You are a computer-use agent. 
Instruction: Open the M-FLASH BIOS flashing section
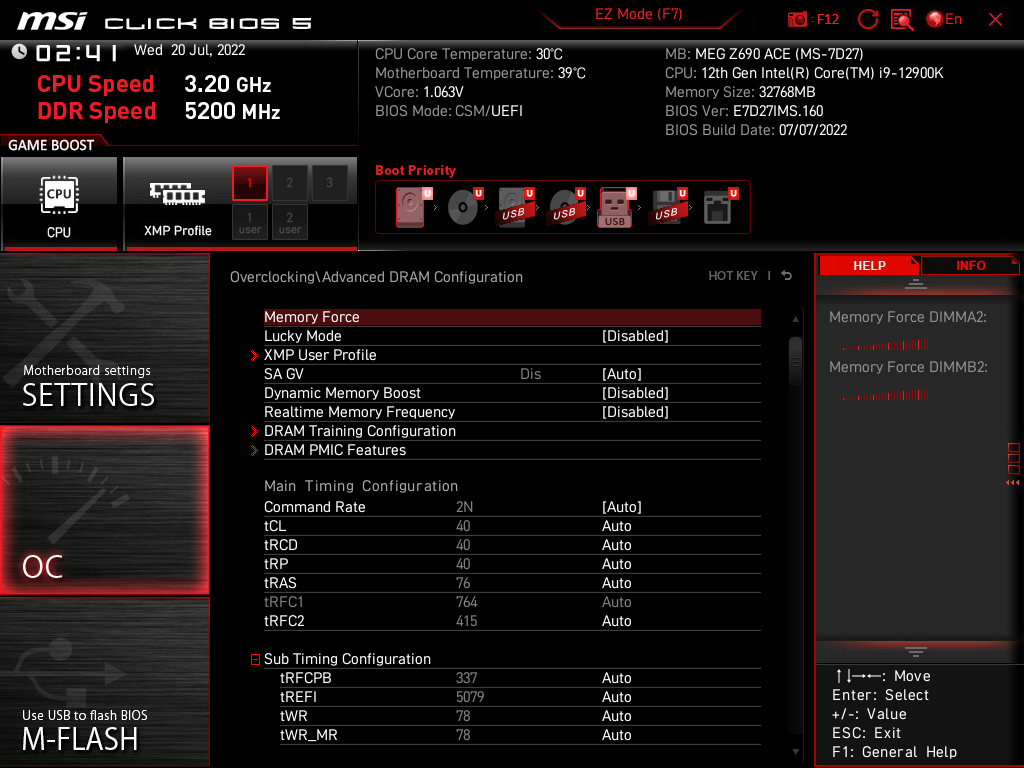pyautogui.click(x=104, y=682)
